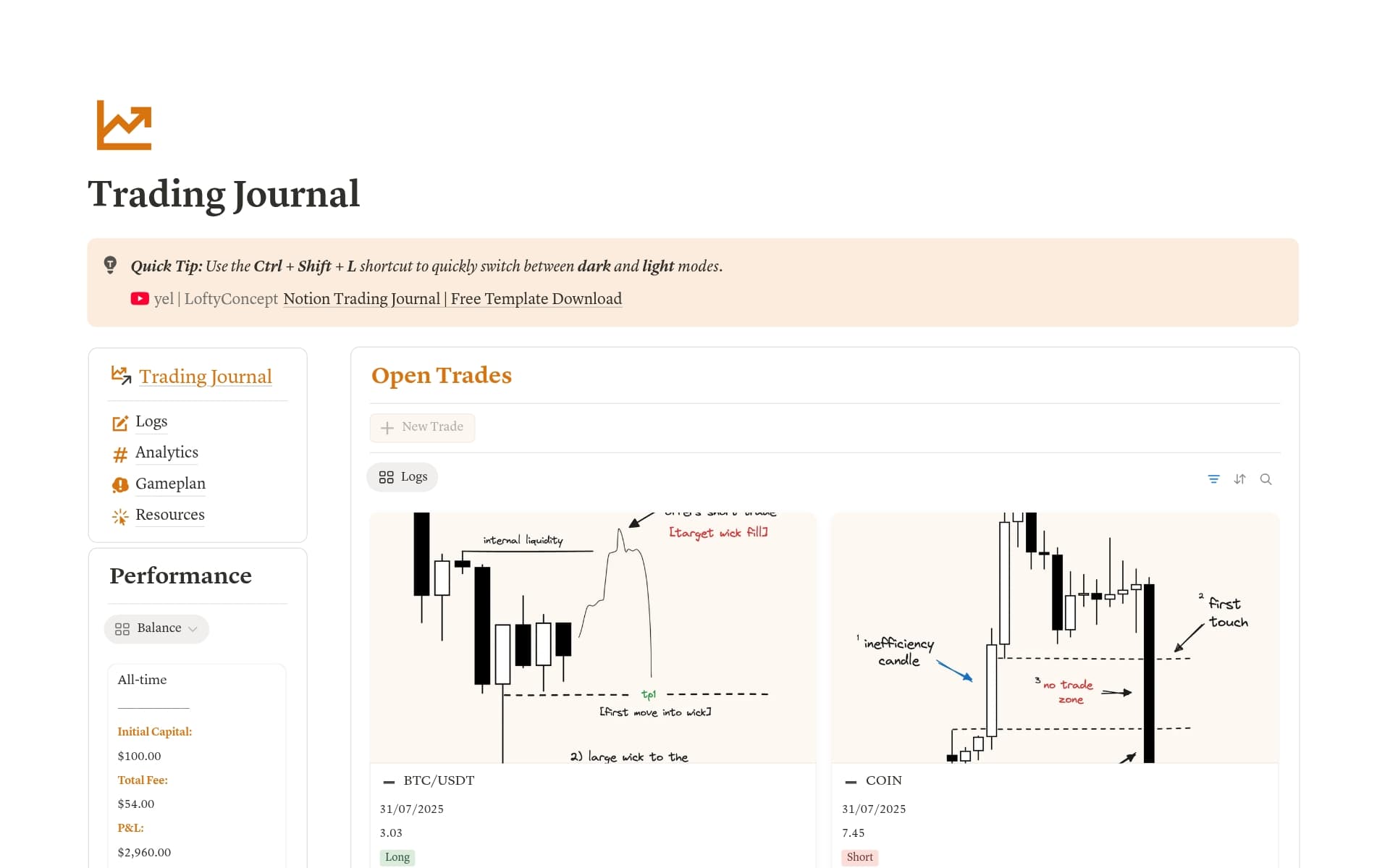Open the COIN trade chart thumbnail
The width and height of the screenshot is (1390, 868).
coord(1055,637)
